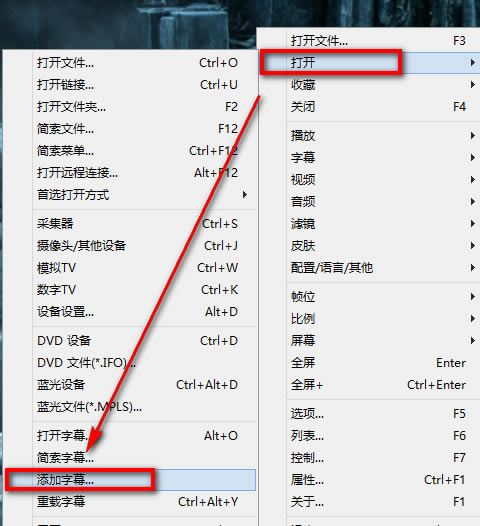480x526 pixels.
Task: Expand the 首选打开方式 submenu
Action: tap(145, 195)
